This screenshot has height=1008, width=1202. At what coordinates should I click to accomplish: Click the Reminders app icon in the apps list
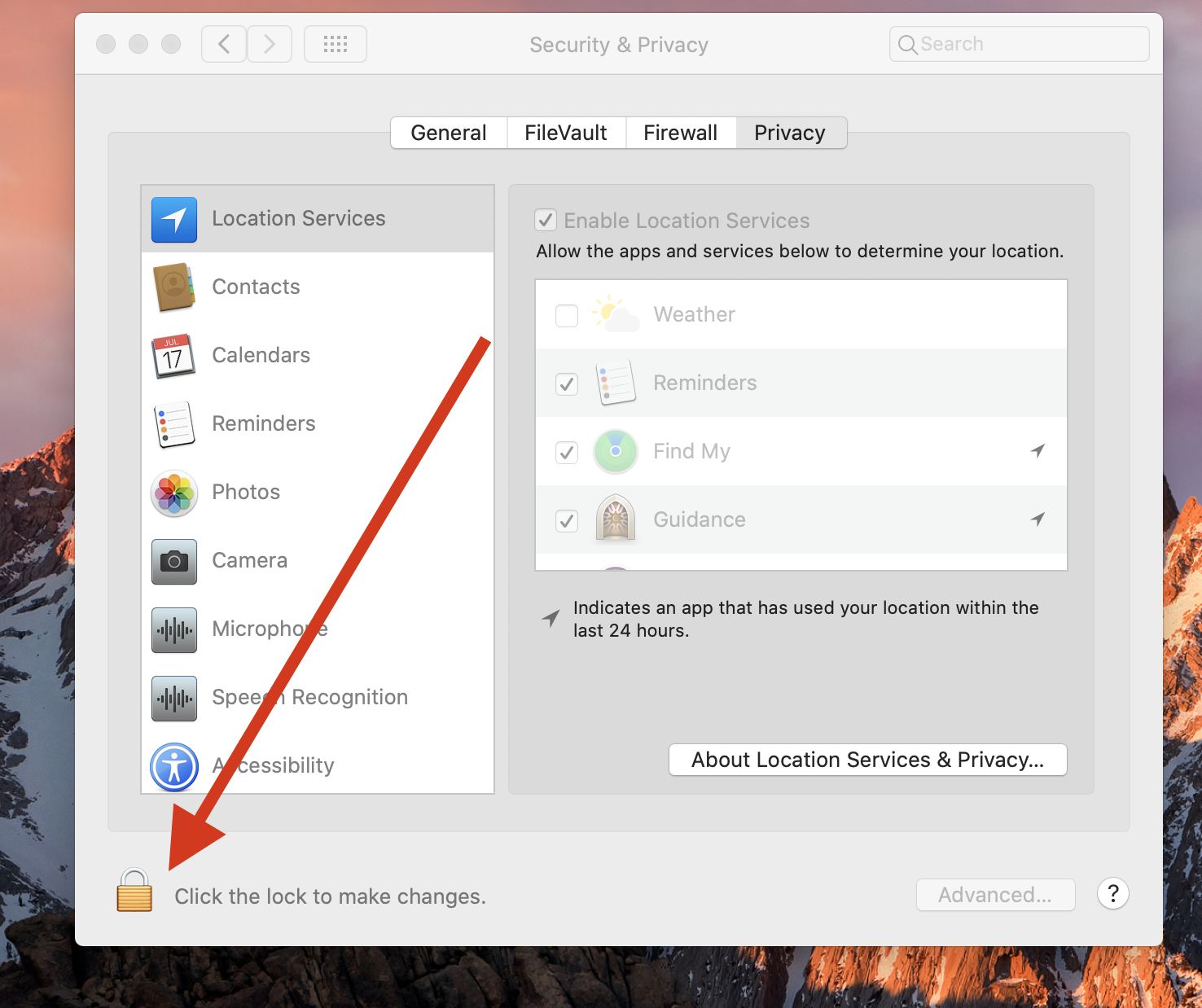tap(616, 383)
